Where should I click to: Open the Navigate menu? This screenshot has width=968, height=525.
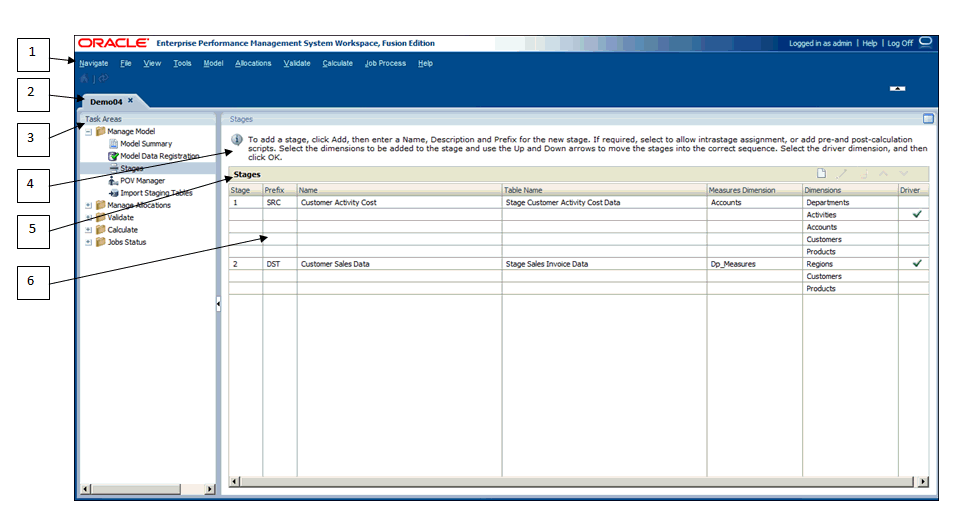point(94,63)
